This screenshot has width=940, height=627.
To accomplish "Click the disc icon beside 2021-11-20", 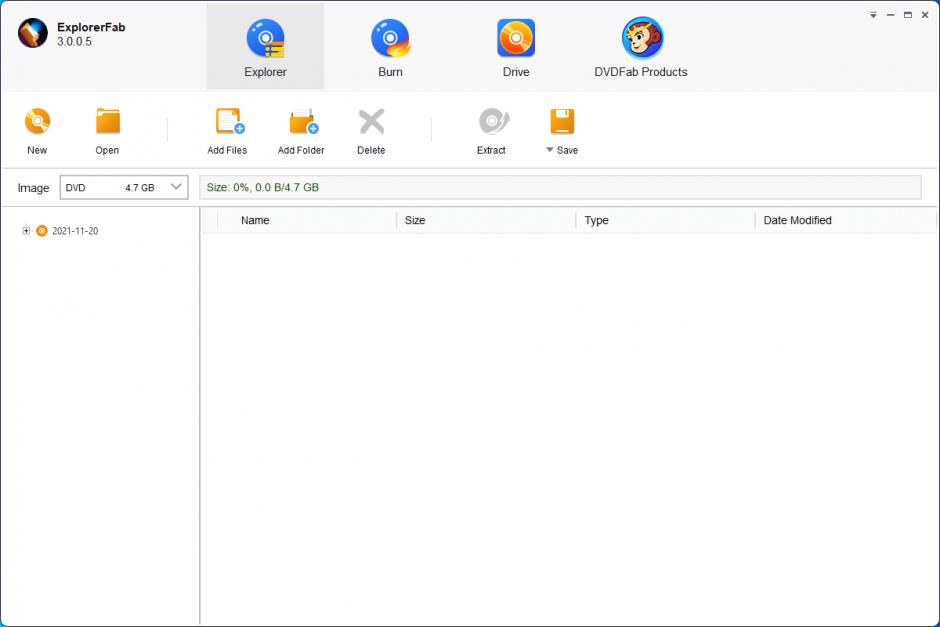I will tap(41, 231).
